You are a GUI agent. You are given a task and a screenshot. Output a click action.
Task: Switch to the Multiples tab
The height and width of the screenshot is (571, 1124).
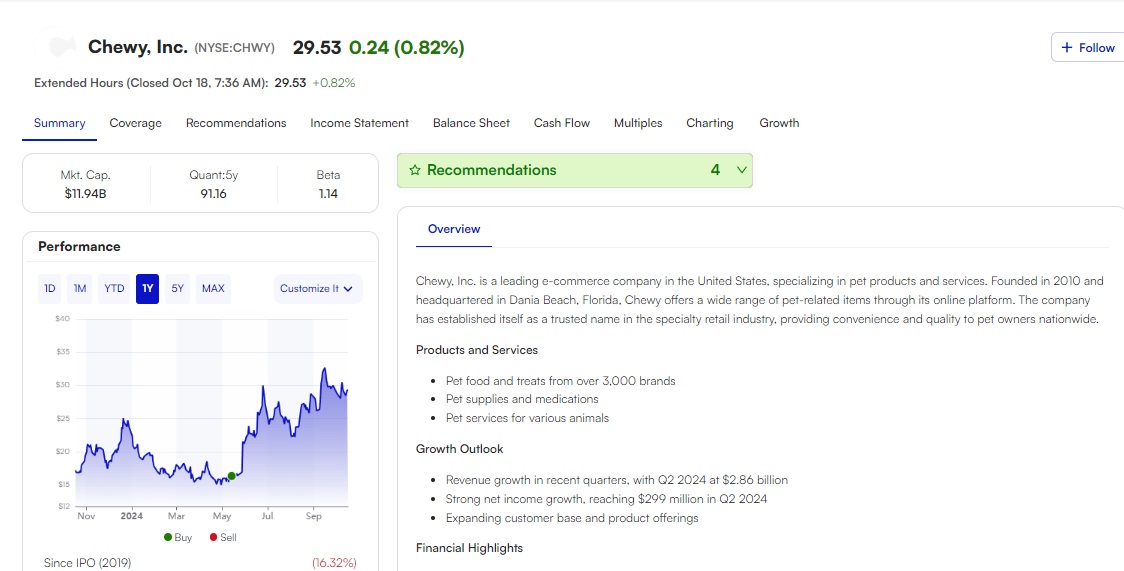[638, 123]
